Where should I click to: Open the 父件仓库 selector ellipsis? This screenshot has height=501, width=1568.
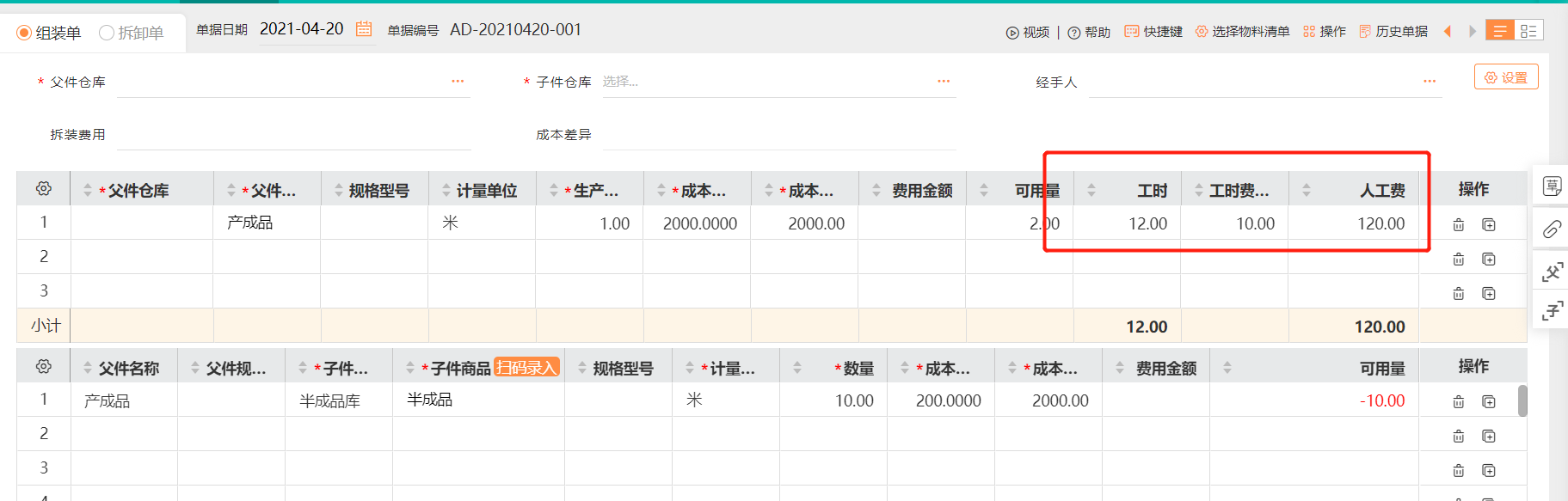458,82
